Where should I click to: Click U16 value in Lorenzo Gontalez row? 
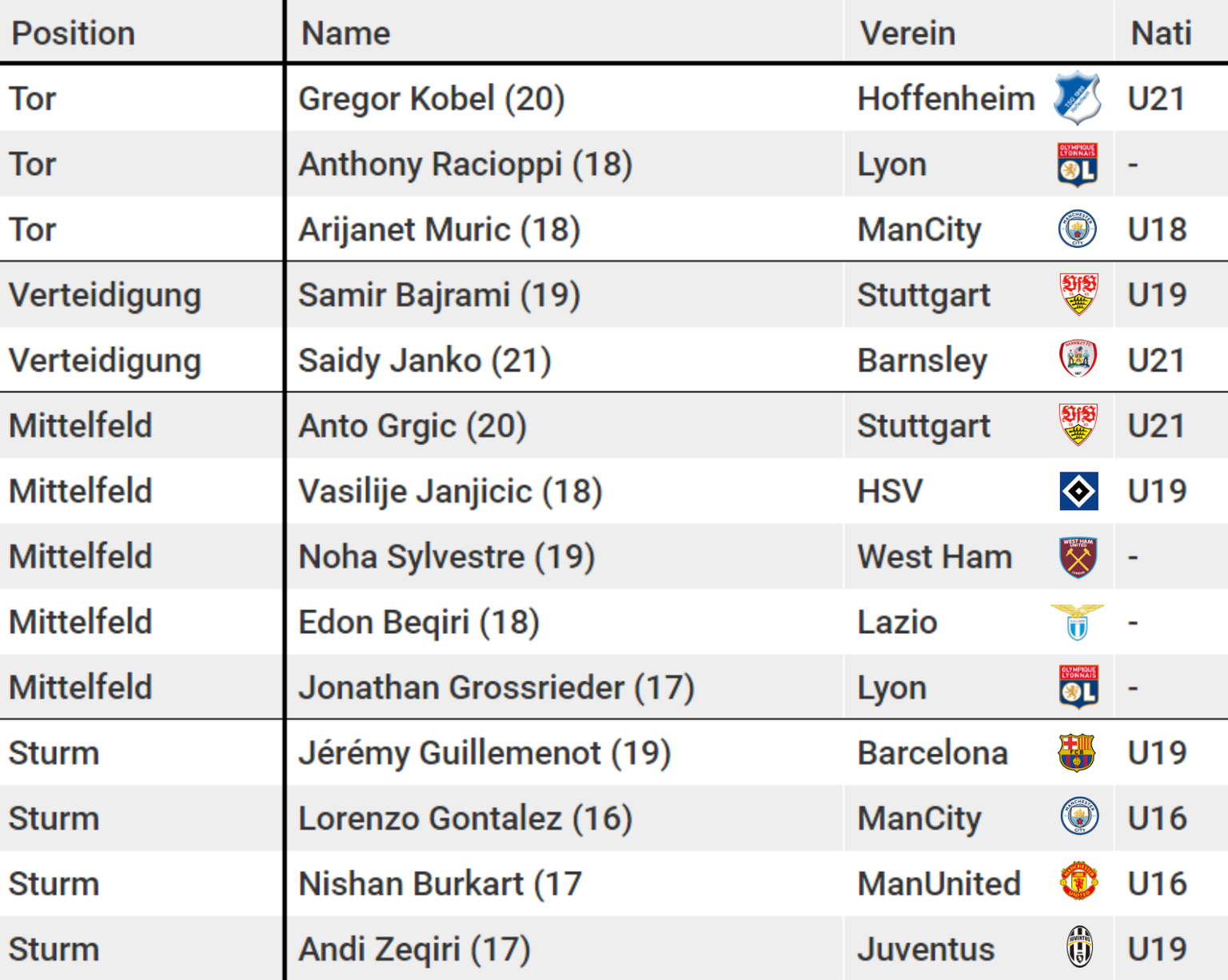[1157, 819]
